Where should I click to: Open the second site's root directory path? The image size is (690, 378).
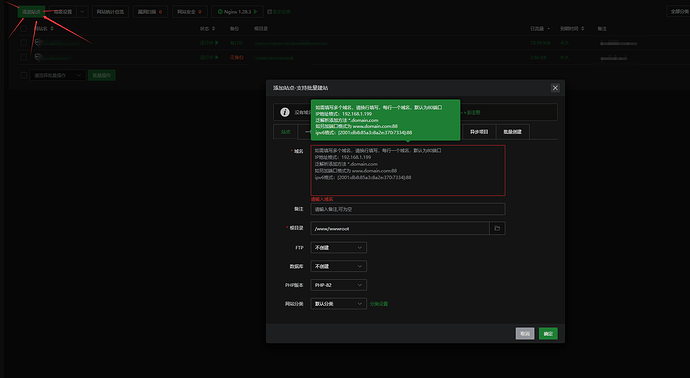274,58
